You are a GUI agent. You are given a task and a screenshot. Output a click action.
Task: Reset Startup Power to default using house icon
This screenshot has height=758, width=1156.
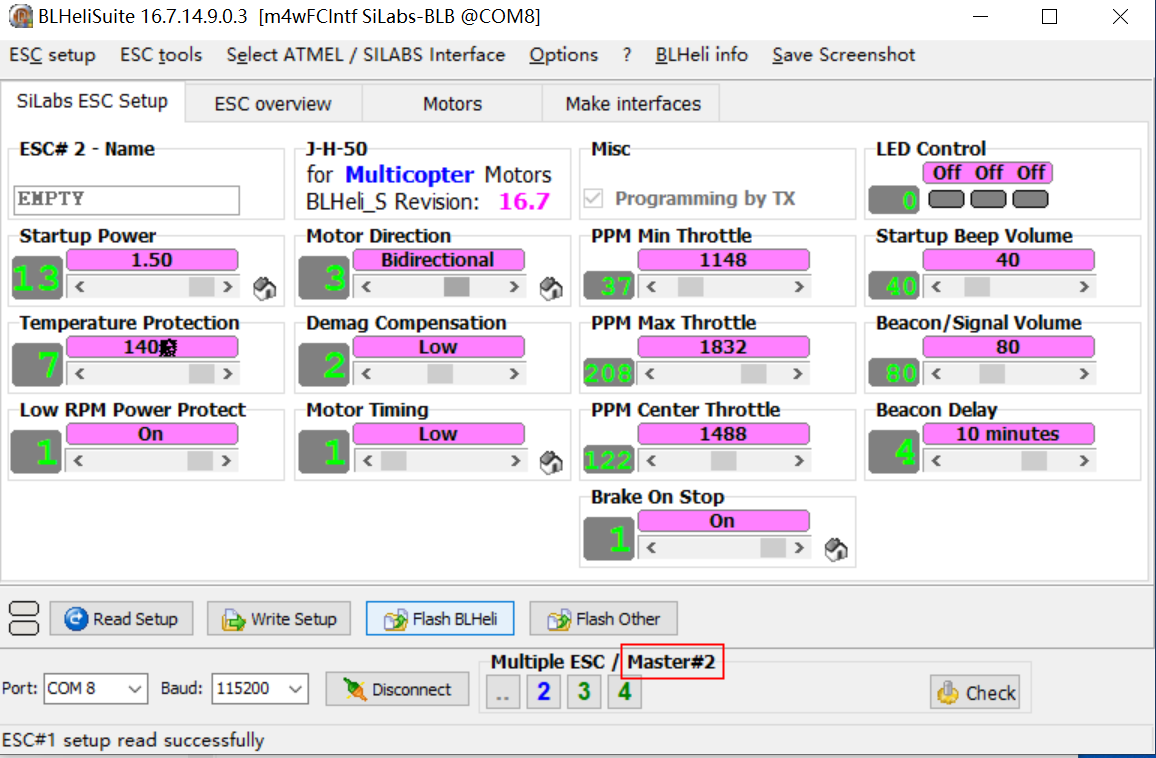pyautogui.click(x=264, y=288)
